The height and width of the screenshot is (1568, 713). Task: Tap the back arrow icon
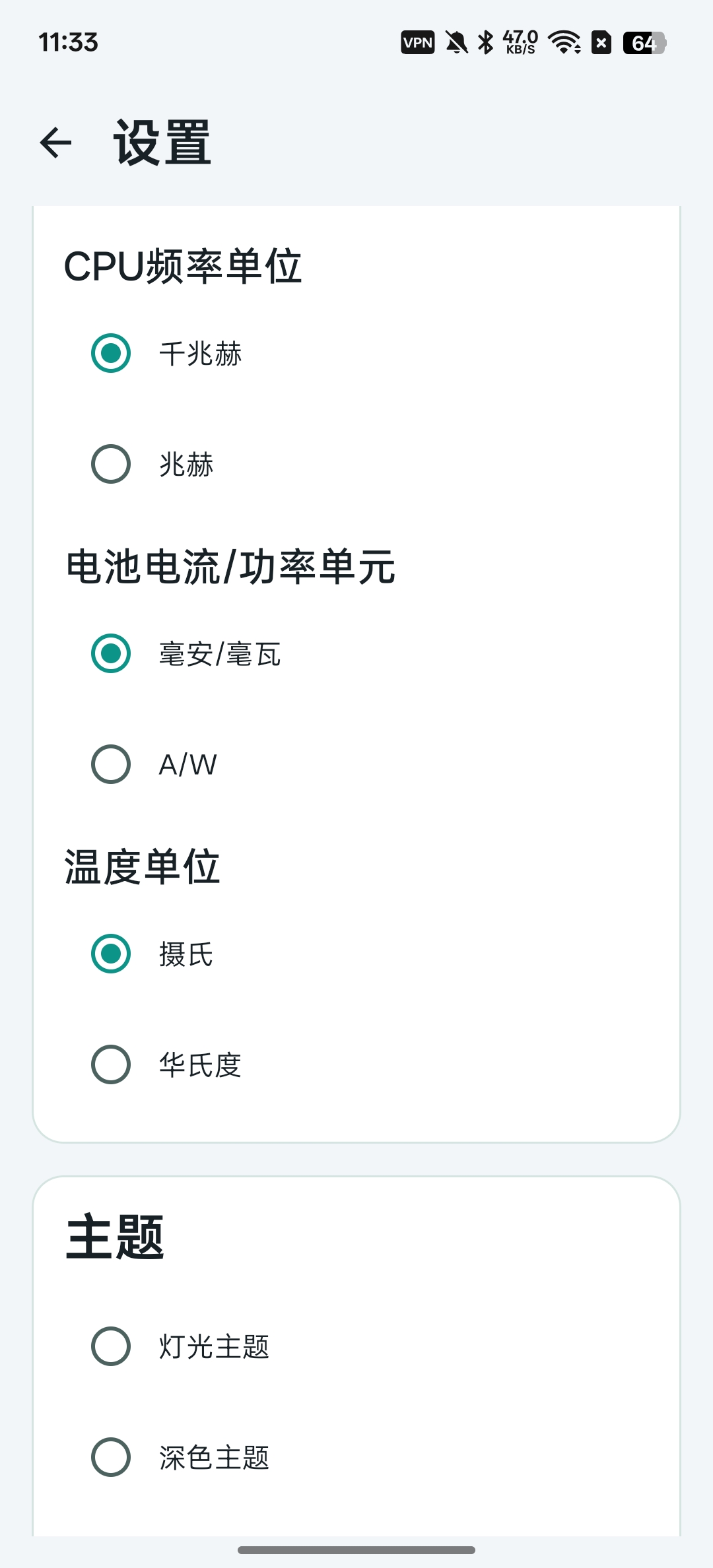(55, 143)
